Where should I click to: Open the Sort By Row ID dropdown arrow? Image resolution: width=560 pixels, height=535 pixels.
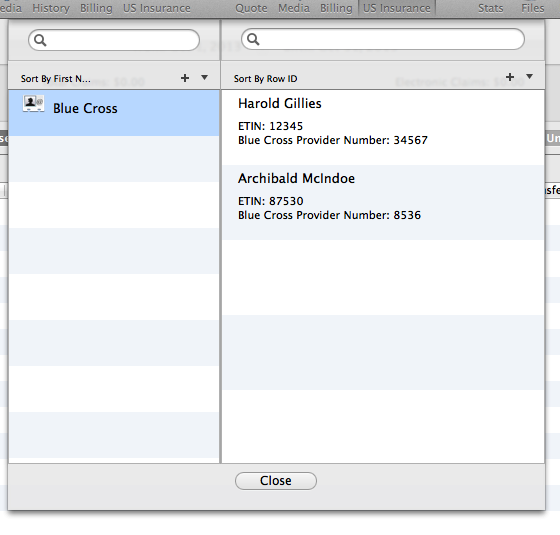pos(530,76)
